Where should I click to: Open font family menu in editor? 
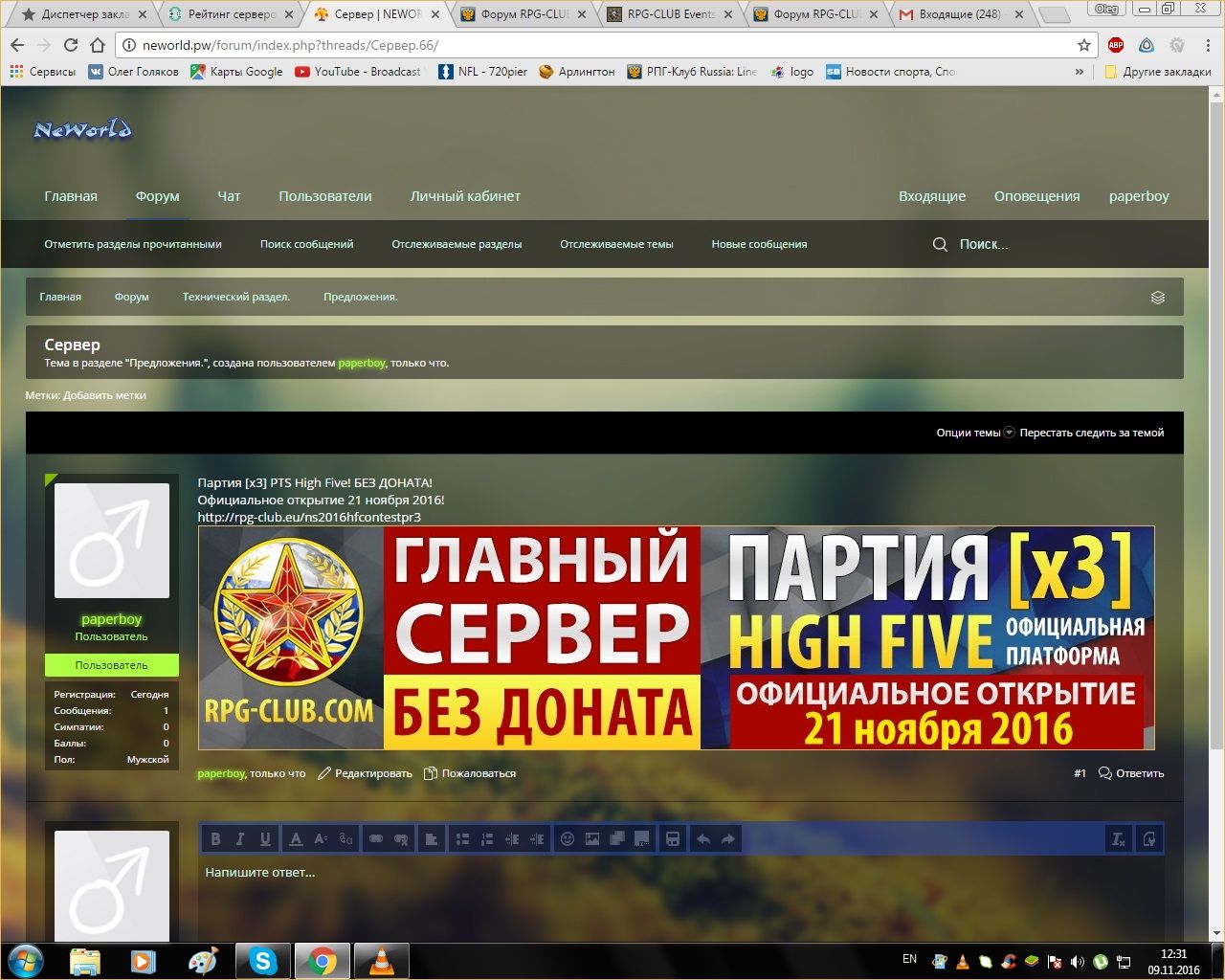pos(346,839)
